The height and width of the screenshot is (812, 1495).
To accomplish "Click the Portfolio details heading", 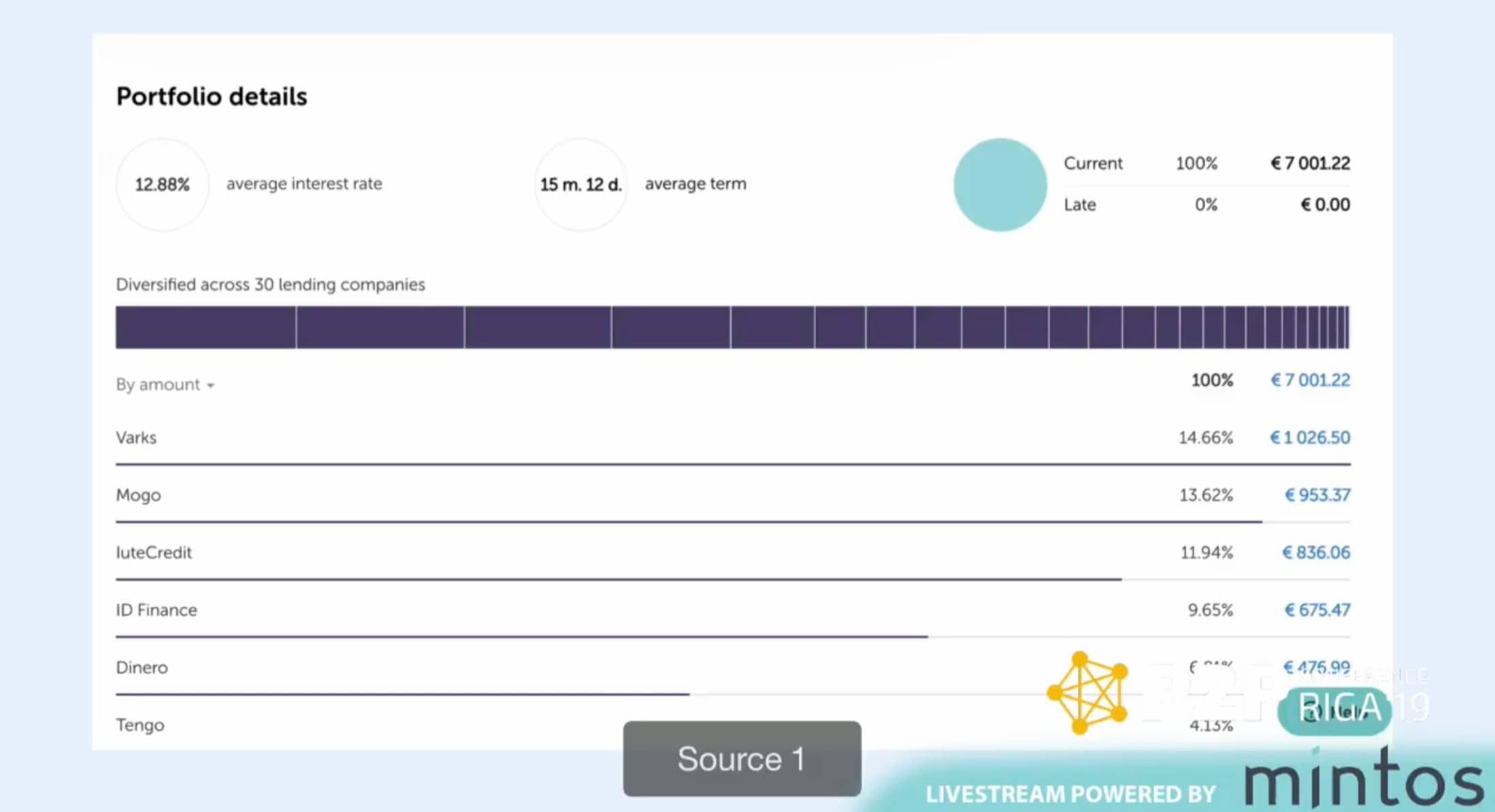I will pyautogui.click(x=212, y=97).
